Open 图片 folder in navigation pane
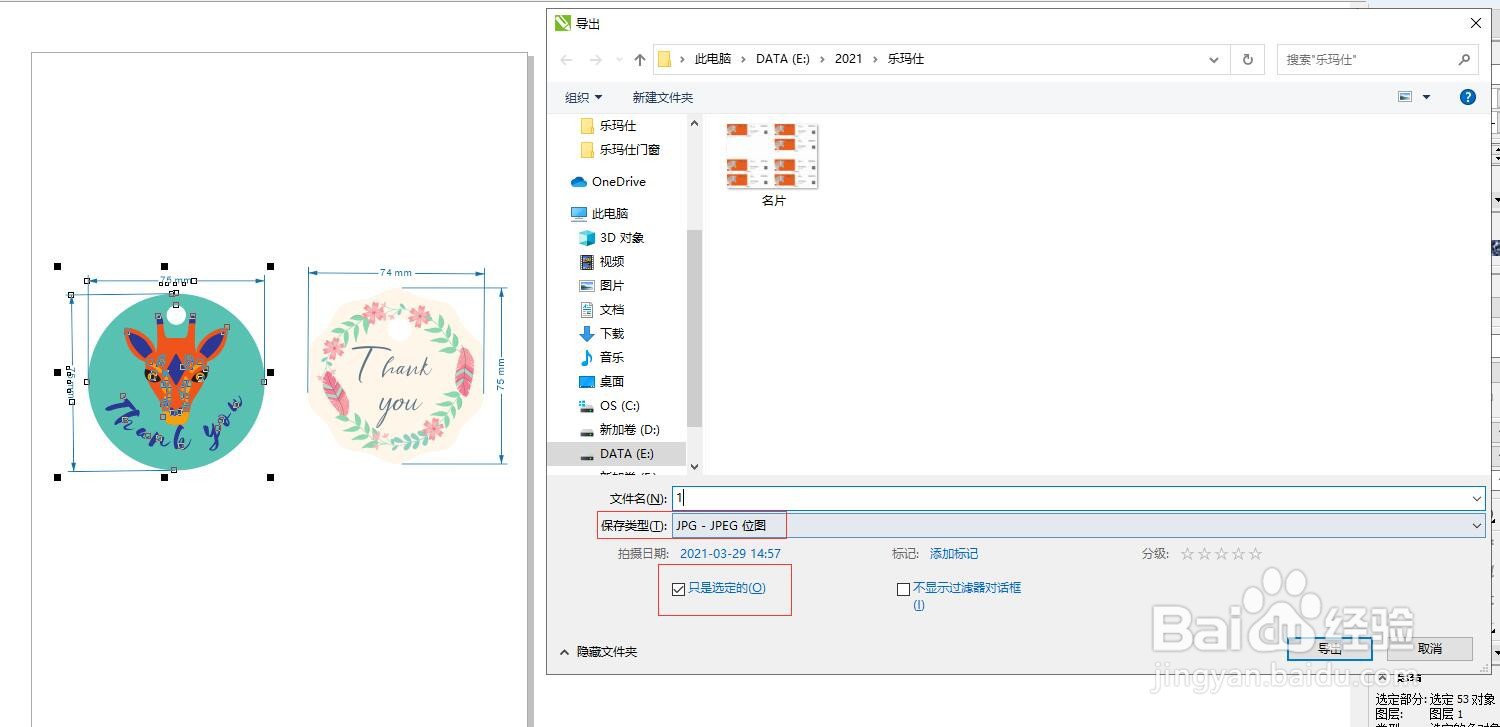Screen dimensions: 1500x727 pos(602,286)
